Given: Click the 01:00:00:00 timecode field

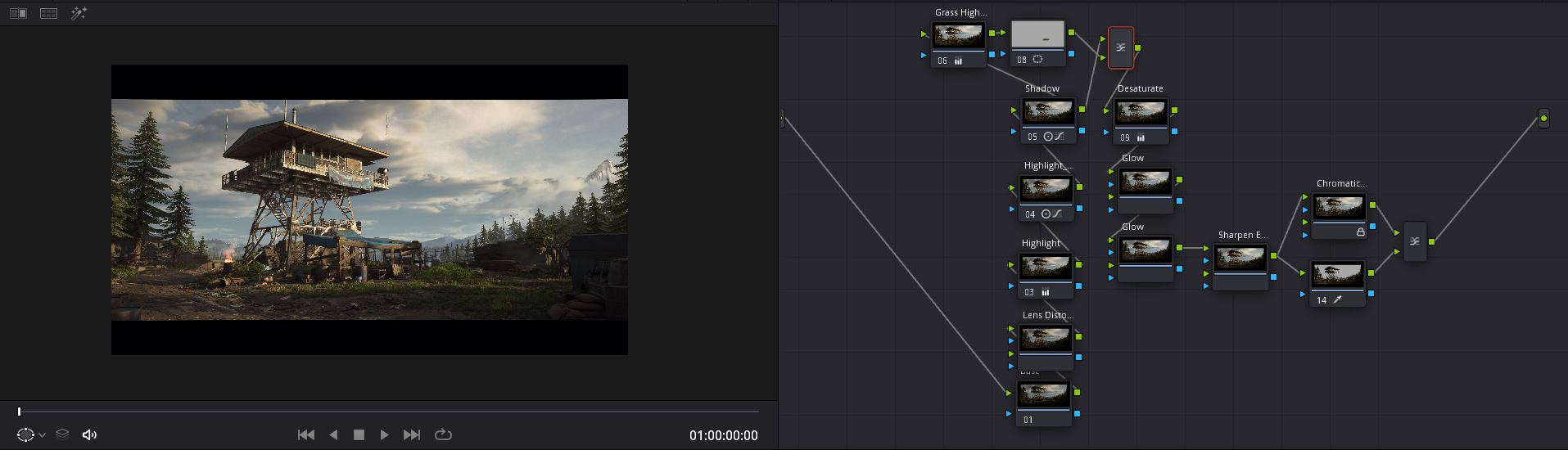Looking at the screenshot, I should coord(723,435).
